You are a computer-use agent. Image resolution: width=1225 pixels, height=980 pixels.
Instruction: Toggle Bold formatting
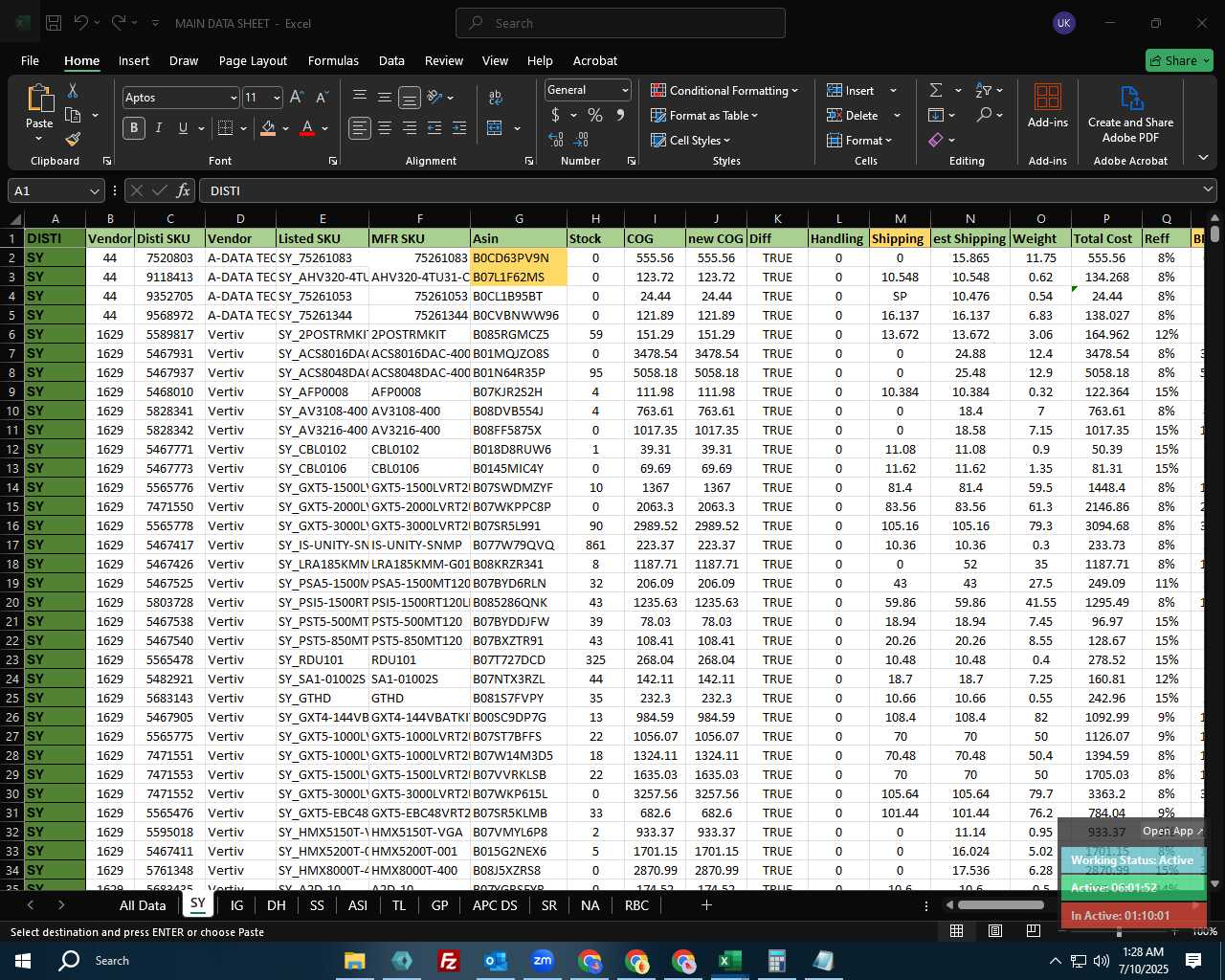click(134, 128)
